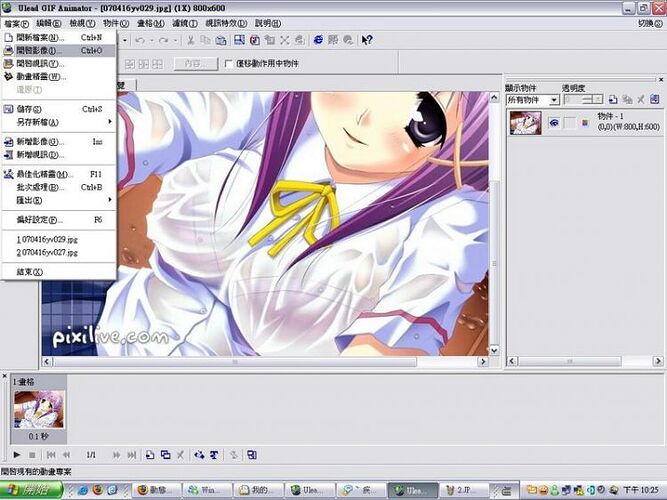
Task: Choose 批次處理(B) menu entry
Action: (59, 187)
